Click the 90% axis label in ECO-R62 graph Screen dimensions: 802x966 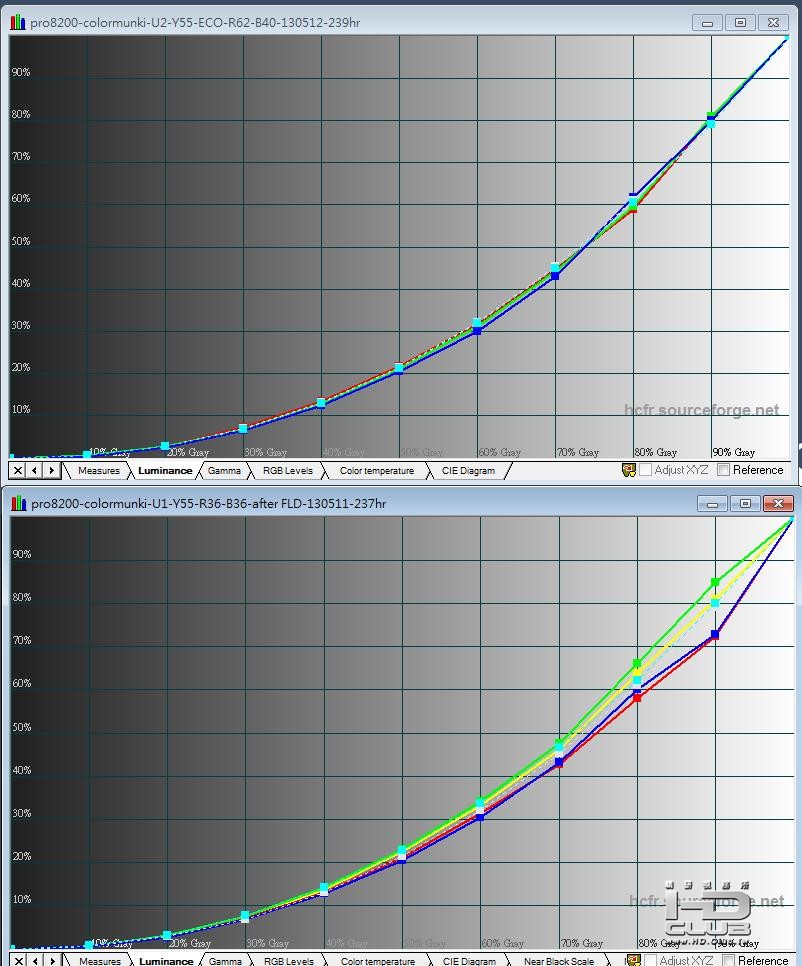tap(21, 72)
